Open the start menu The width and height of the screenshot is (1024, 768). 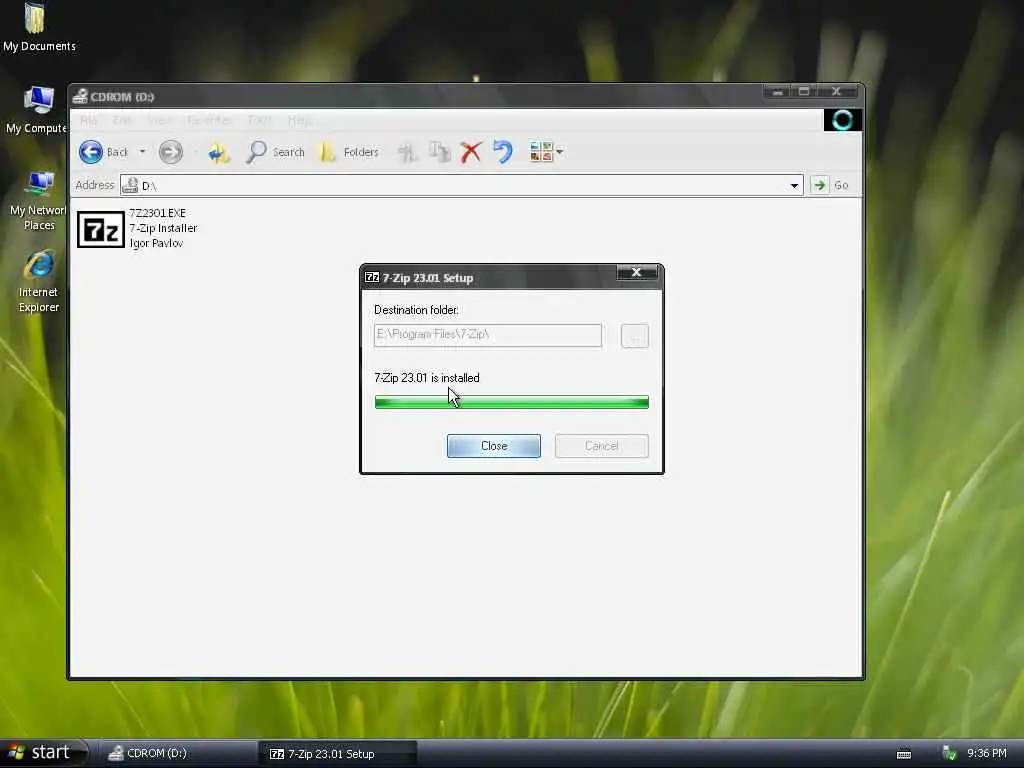click(x=43, y=753)
